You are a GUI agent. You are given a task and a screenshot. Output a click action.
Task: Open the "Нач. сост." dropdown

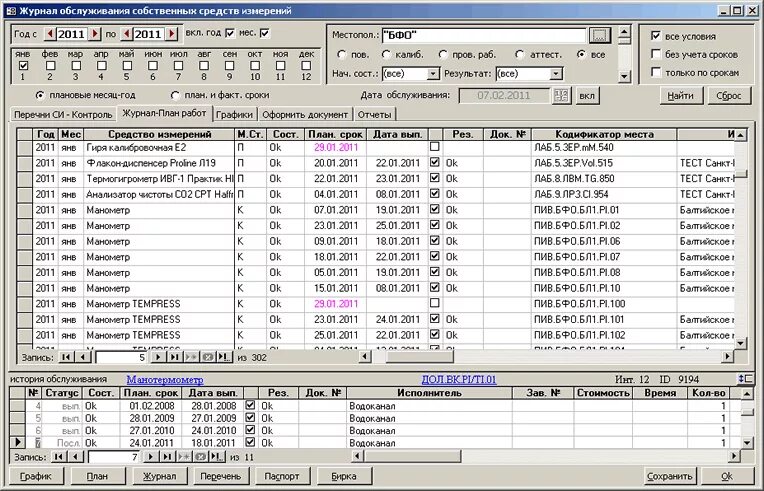tap(433, 74)
